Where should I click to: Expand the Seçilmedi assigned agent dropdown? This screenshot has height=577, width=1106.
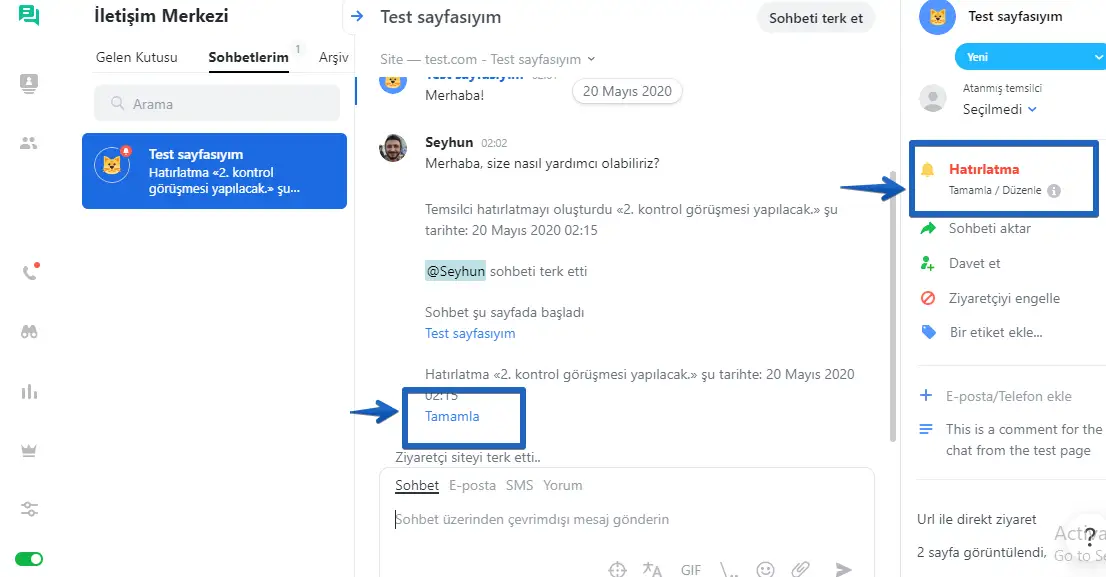point(999,109)
